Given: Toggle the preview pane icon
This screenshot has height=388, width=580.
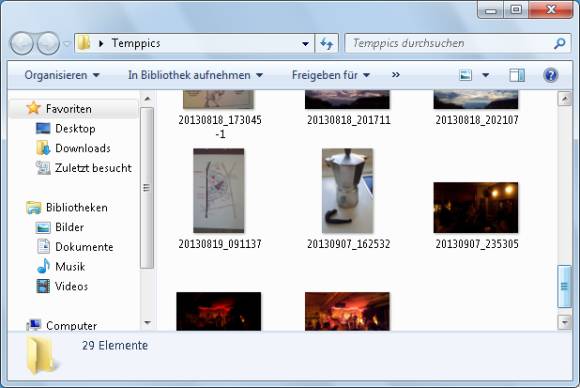Looking at the screenshot, I should [x=517, y=75].
